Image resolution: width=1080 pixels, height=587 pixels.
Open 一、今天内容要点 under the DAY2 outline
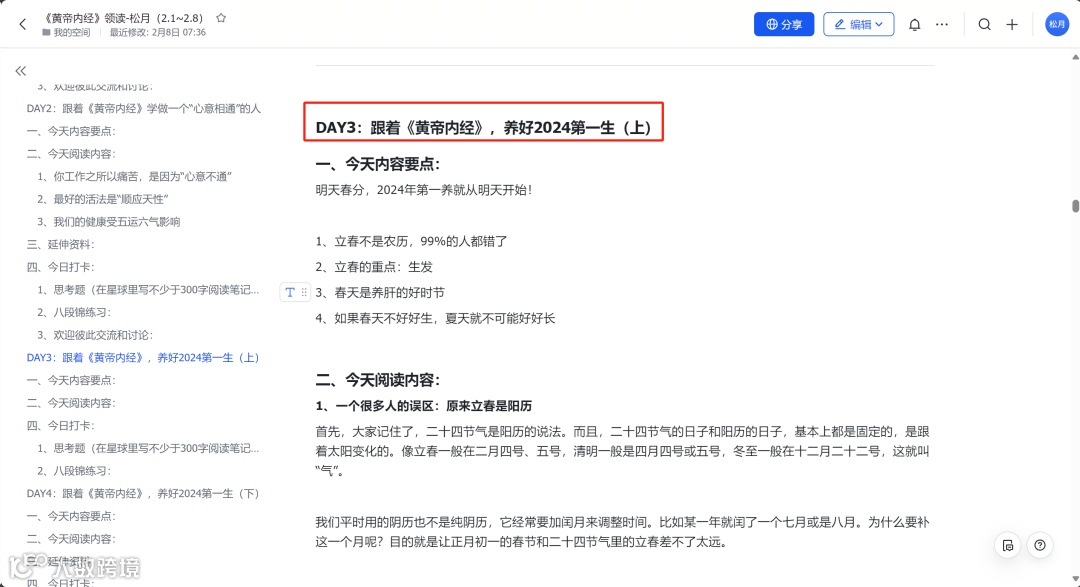coord(71,131)
